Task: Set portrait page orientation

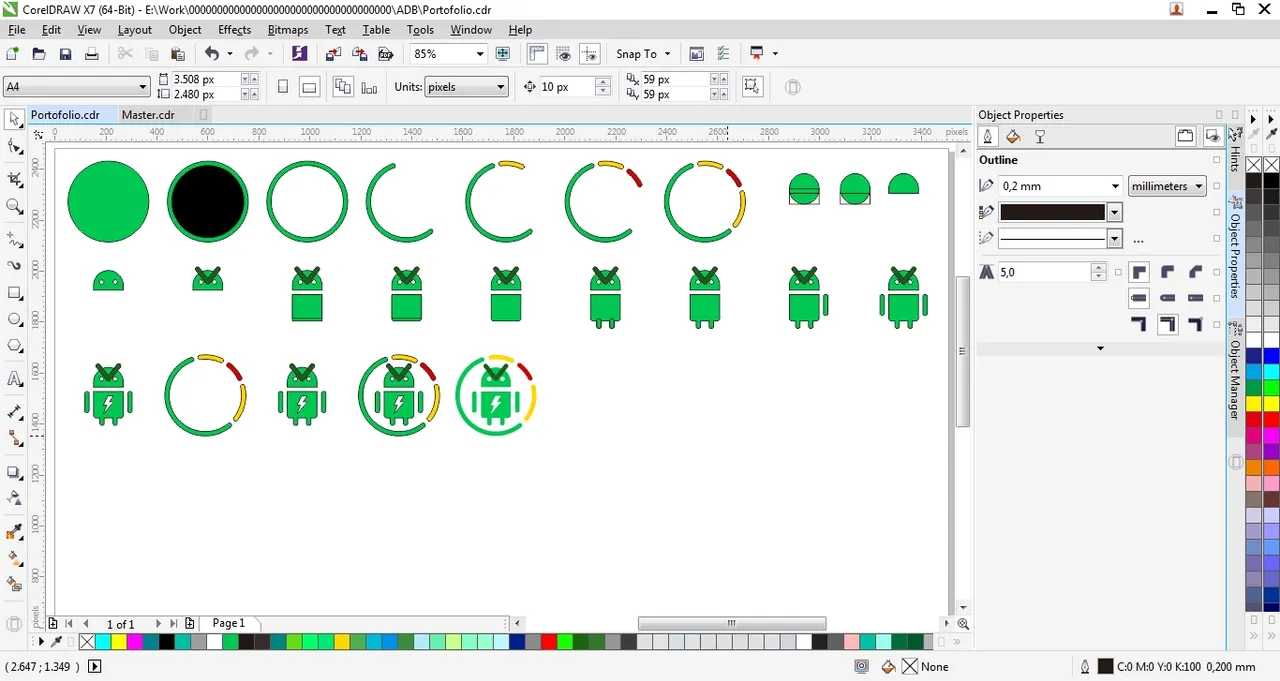Action: (x=283, y=87)
